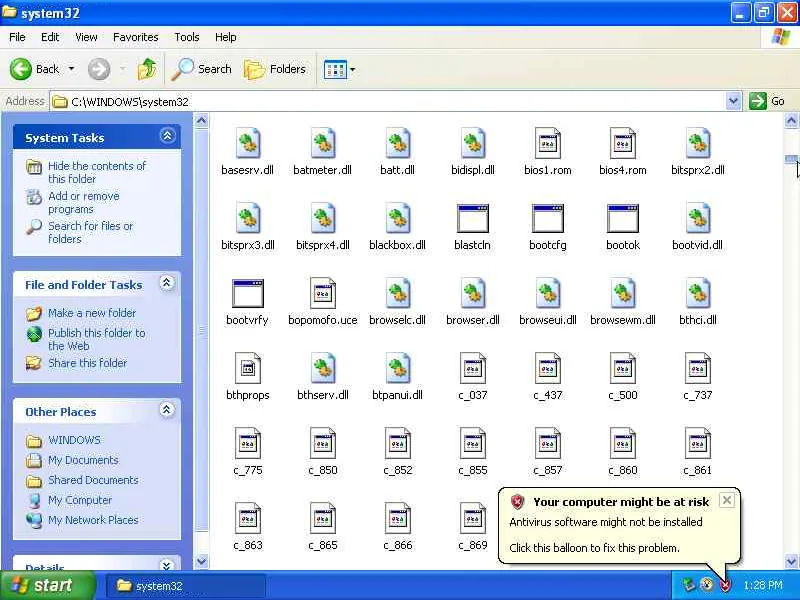This screenshot has height=600, width=800.
Task: Open the View menu
Action: (x=86, y=37)
